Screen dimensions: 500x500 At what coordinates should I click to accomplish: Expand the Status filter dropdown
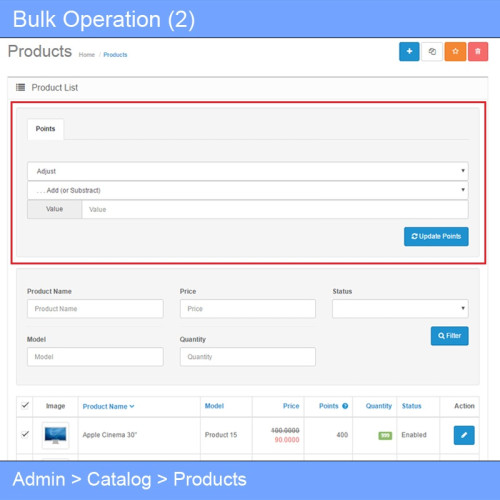click(x=400, y=309)
